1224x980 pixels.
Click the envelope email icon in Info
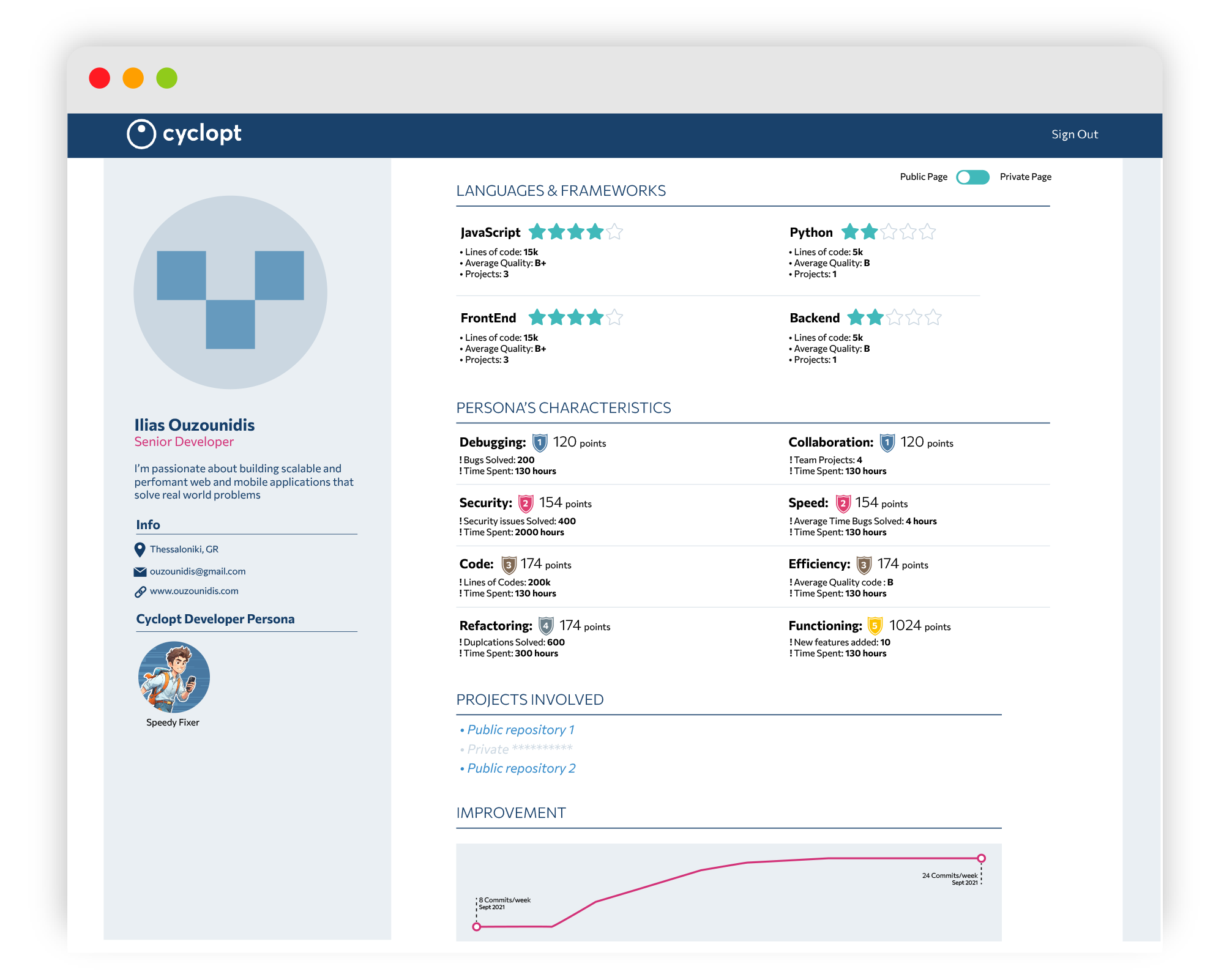click(x=140, y=571)
